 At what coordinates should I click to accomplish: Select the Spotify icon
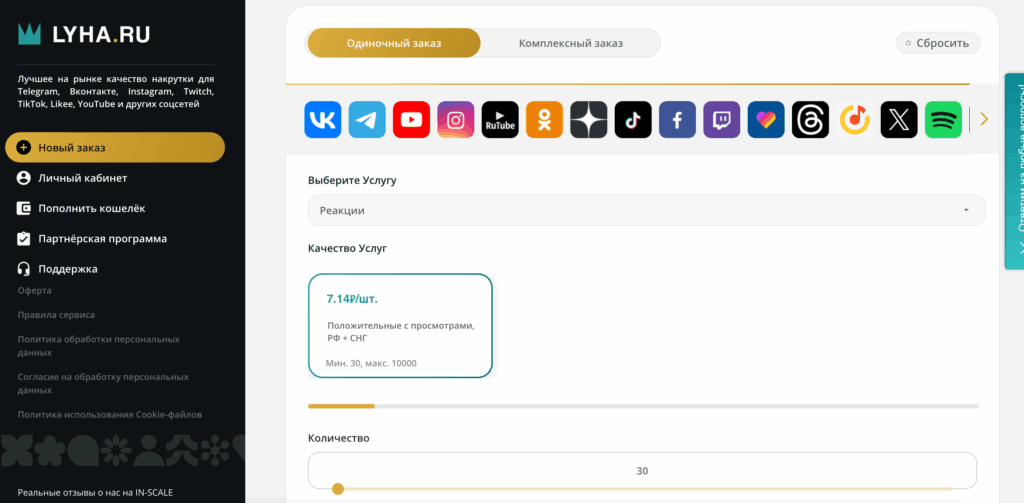(943, 120)
